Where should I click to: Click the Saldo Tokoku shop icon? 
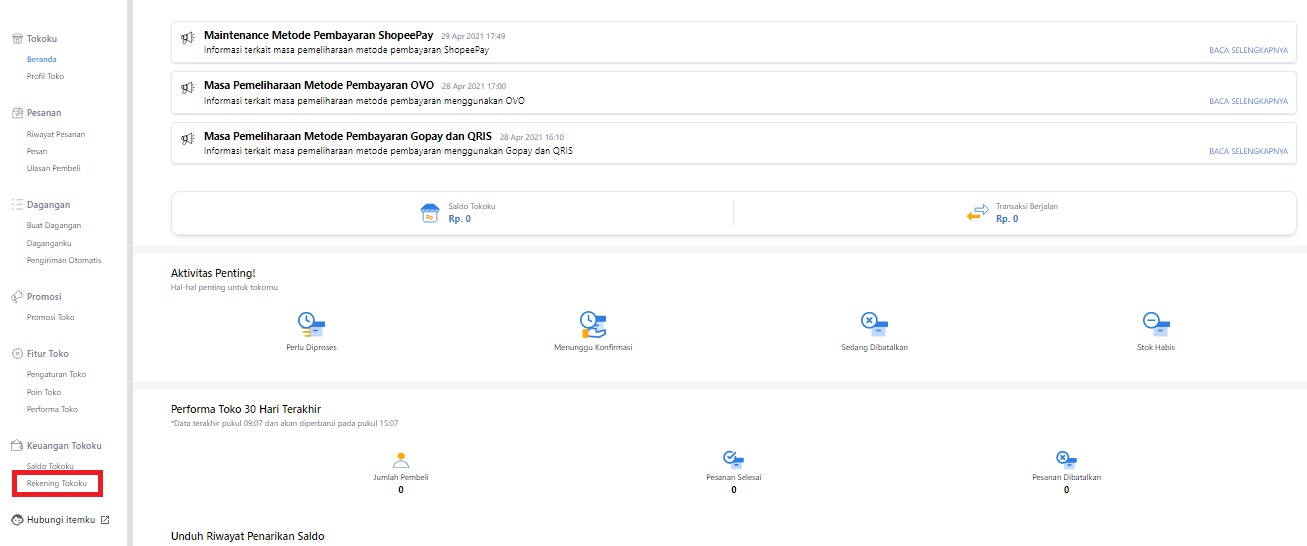430,212
